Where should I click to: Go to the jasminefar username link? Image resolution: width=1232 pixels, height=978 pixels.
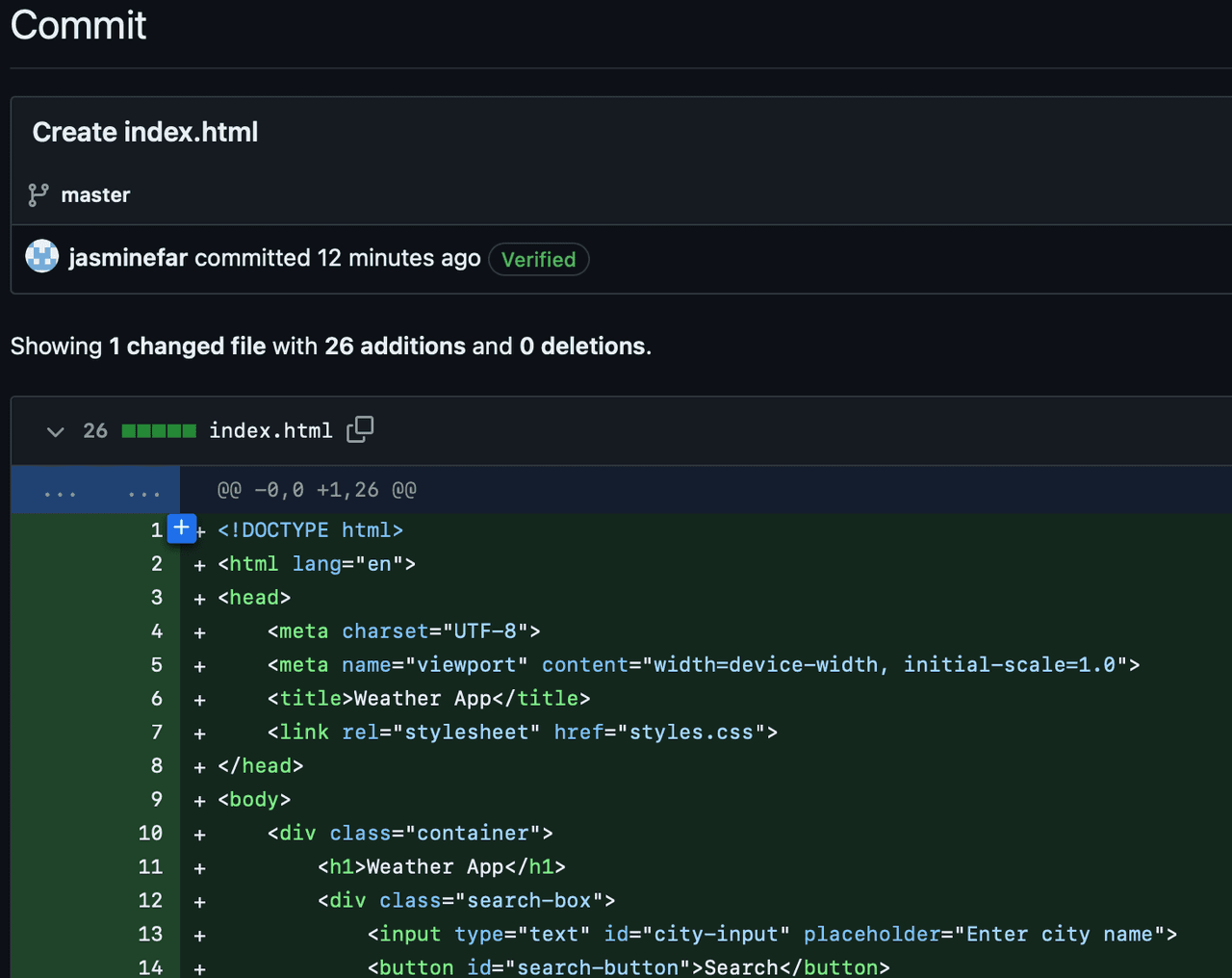[128, 258]
